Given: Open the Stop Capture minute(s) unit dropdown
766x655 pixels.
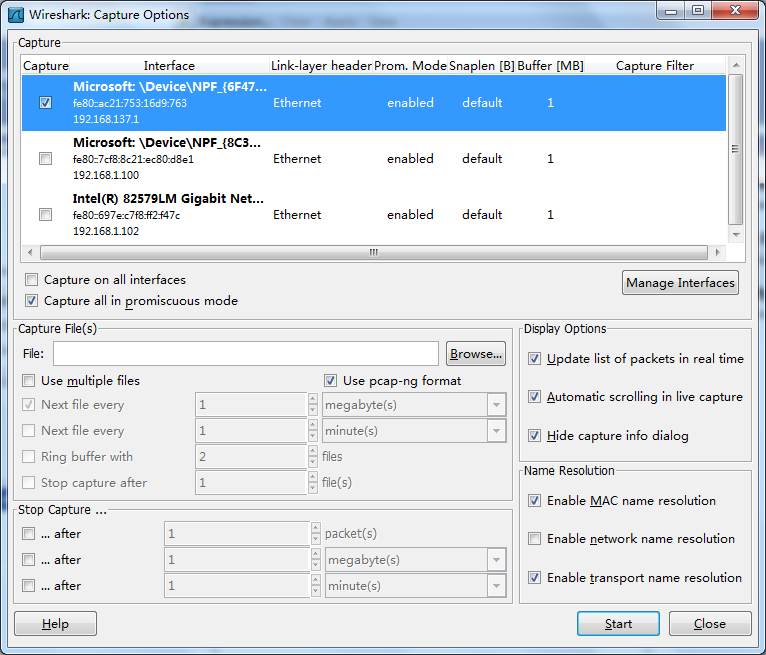Looking at the screenshot, I should coord(496,586).
